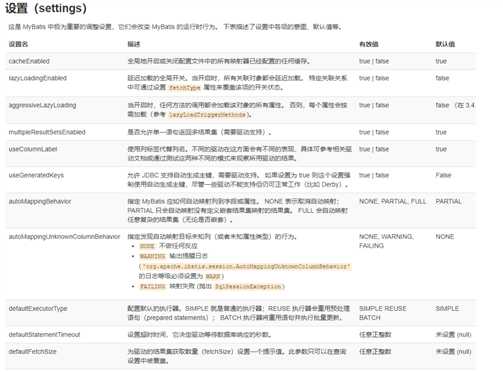This screenshot has height=372, width=503.
Task: Click default value 'PARTIAL' for autoMappingBehavior
Action: point(449,201)
